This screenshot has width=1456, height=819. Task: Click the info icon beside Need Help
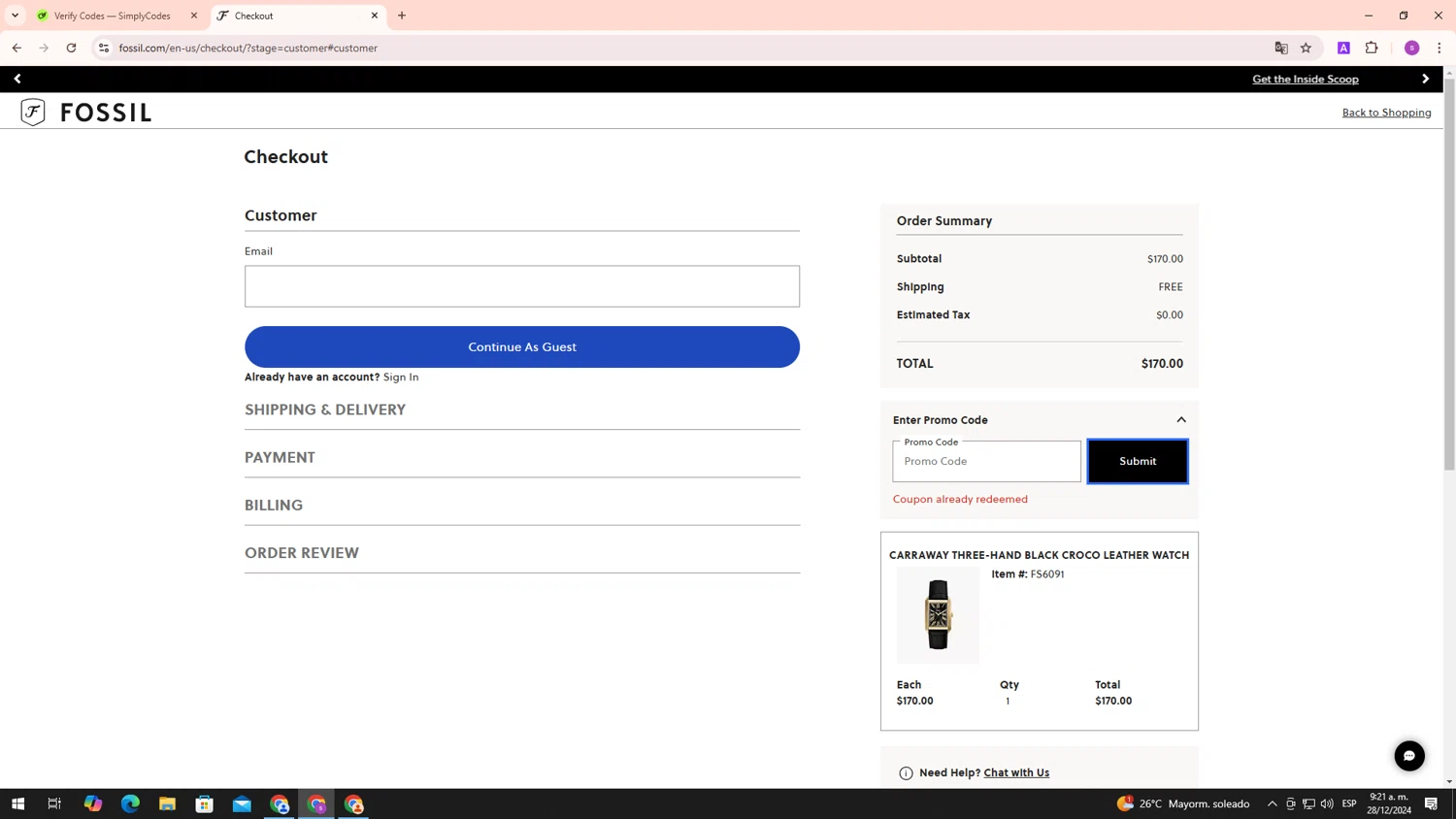pyautogui.click(x=906, y=773)
